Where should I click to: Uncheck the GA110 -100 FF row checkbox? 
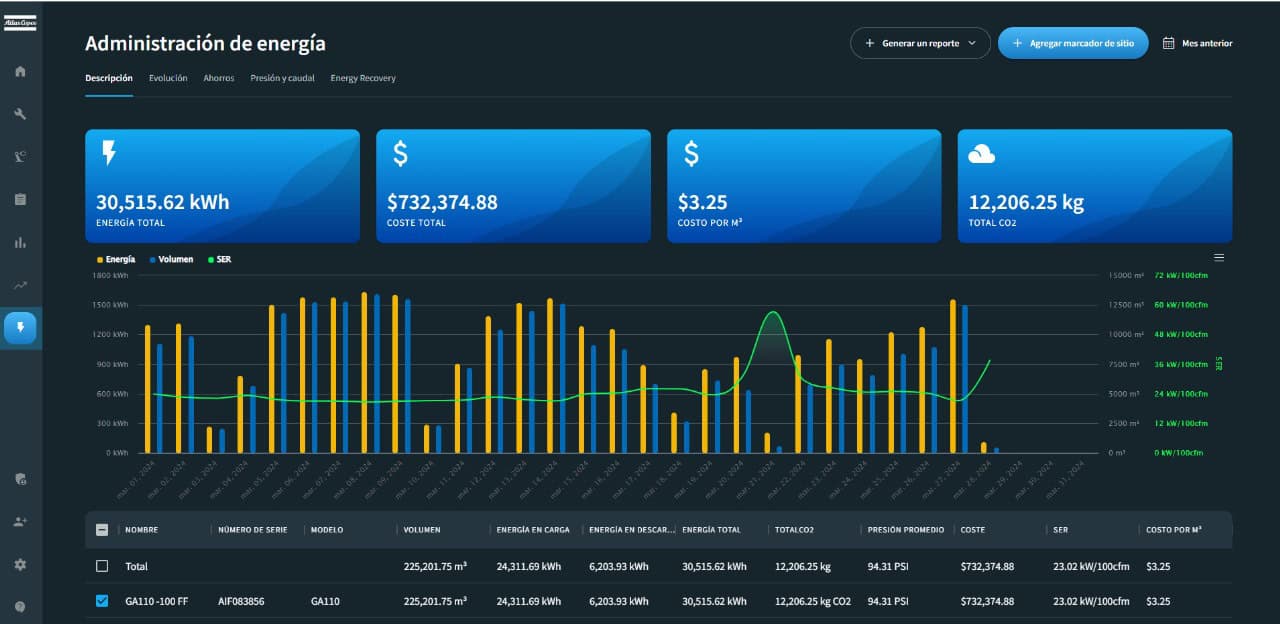point(102,601)
